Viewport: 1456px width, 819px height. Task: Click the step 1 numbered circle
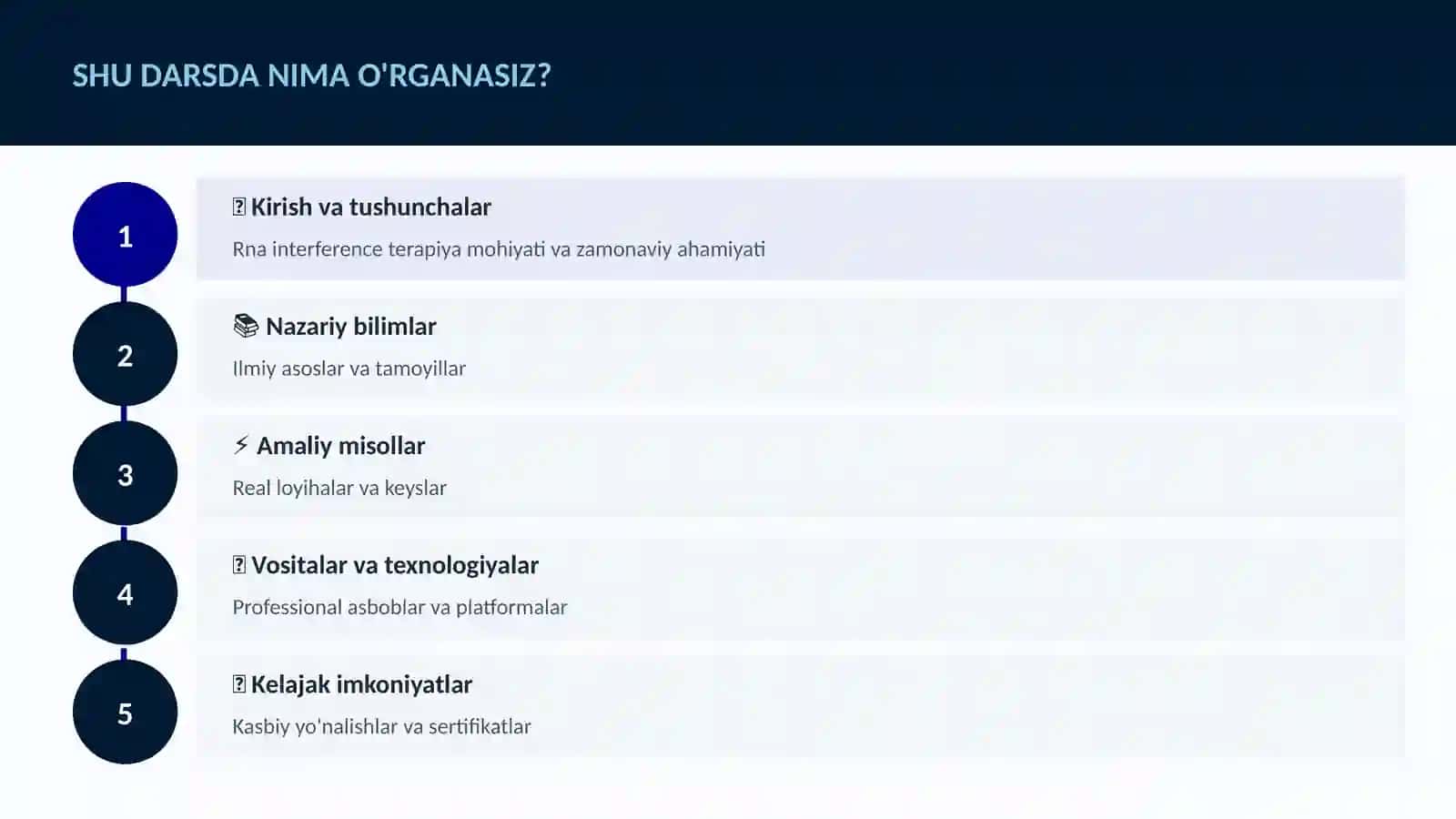[125, 235]
